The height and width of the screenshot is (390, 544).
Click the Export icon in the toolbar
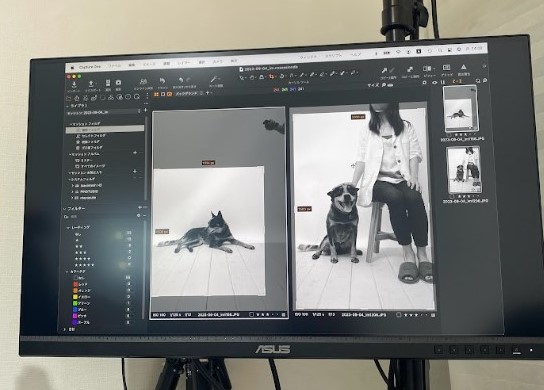[91, 84]
